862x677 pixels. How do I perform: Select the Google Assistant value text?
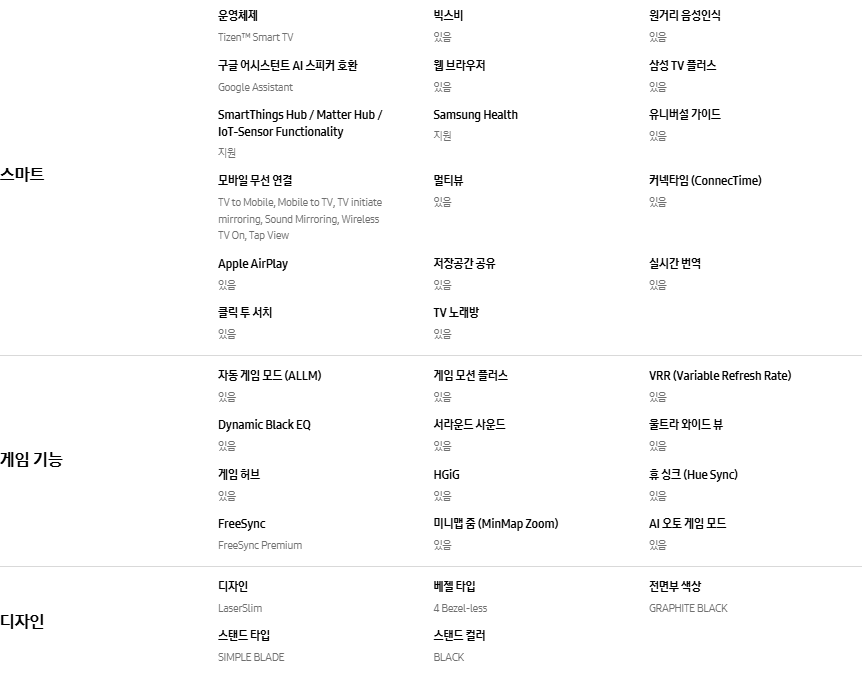coord(255,87)
